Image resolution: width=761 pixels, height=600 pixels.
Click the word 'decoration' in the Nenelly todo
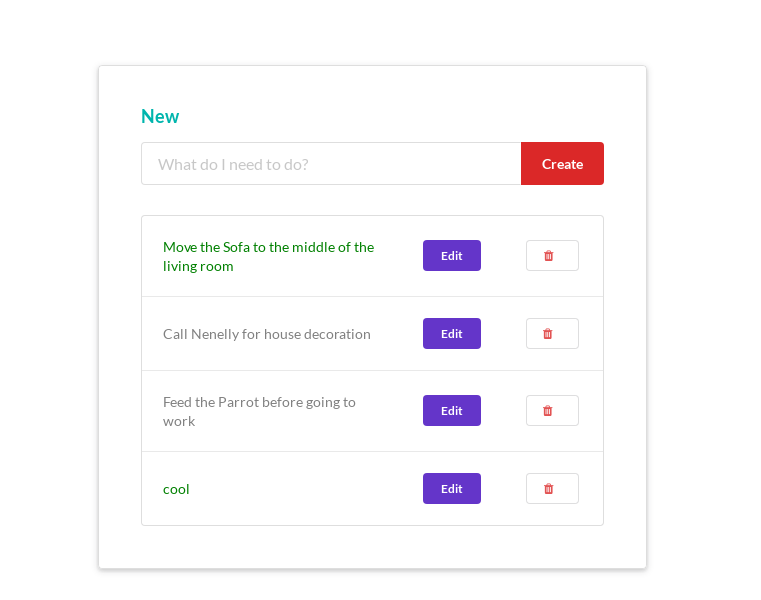click(335, 334)
